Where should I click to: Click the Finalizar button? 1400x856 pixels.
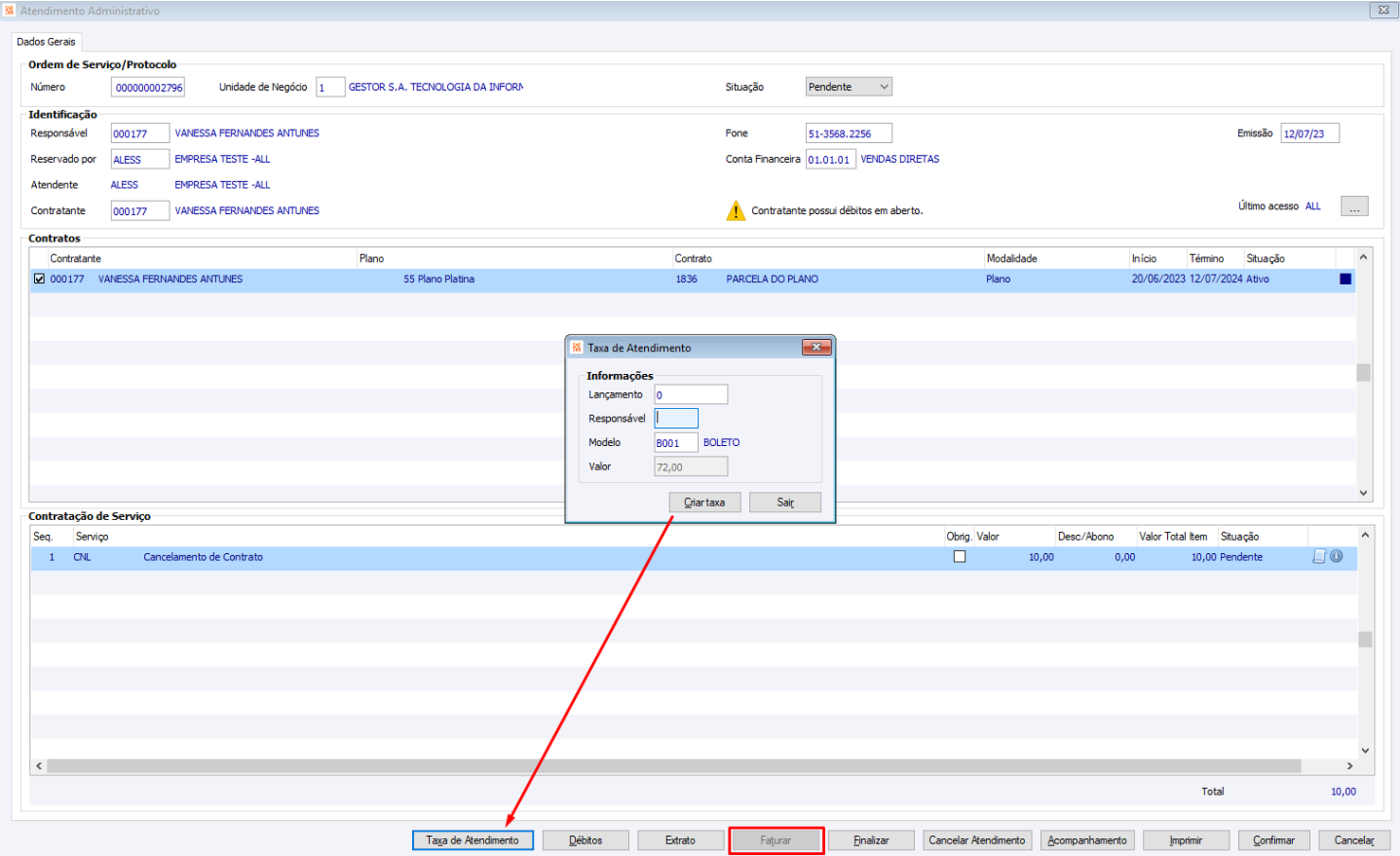pos(871,840)
